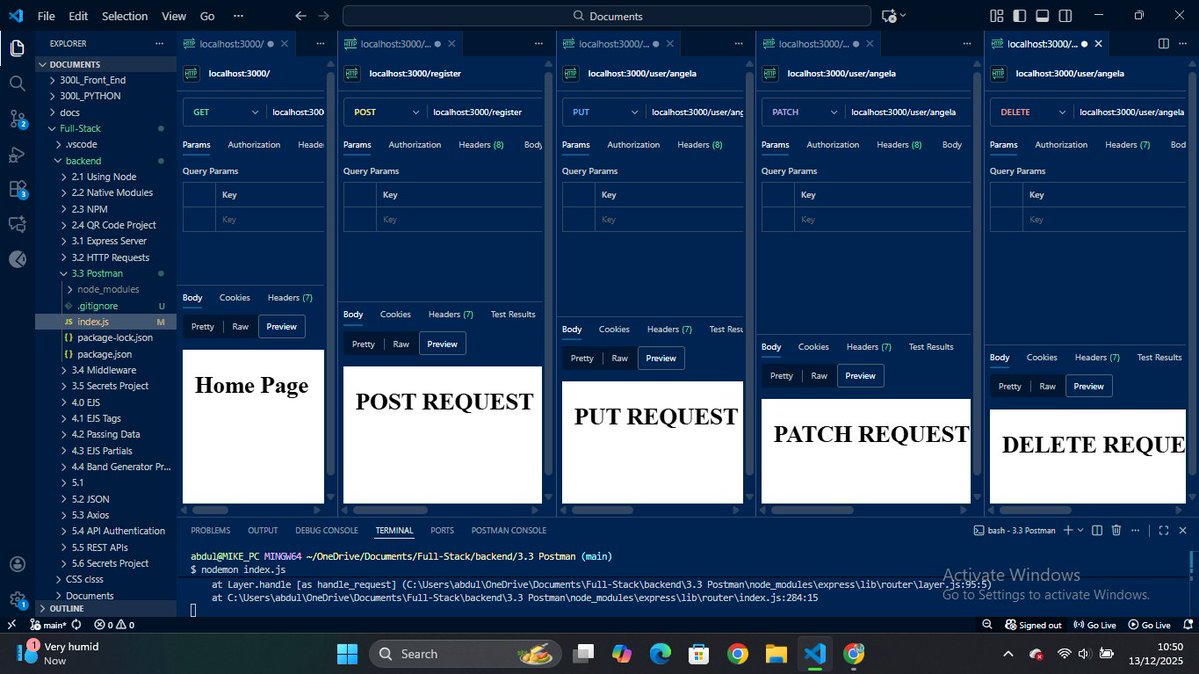Toggle the primary side bar visibility
Viewport: 1199px width, 674px height.
(1019, 15)
